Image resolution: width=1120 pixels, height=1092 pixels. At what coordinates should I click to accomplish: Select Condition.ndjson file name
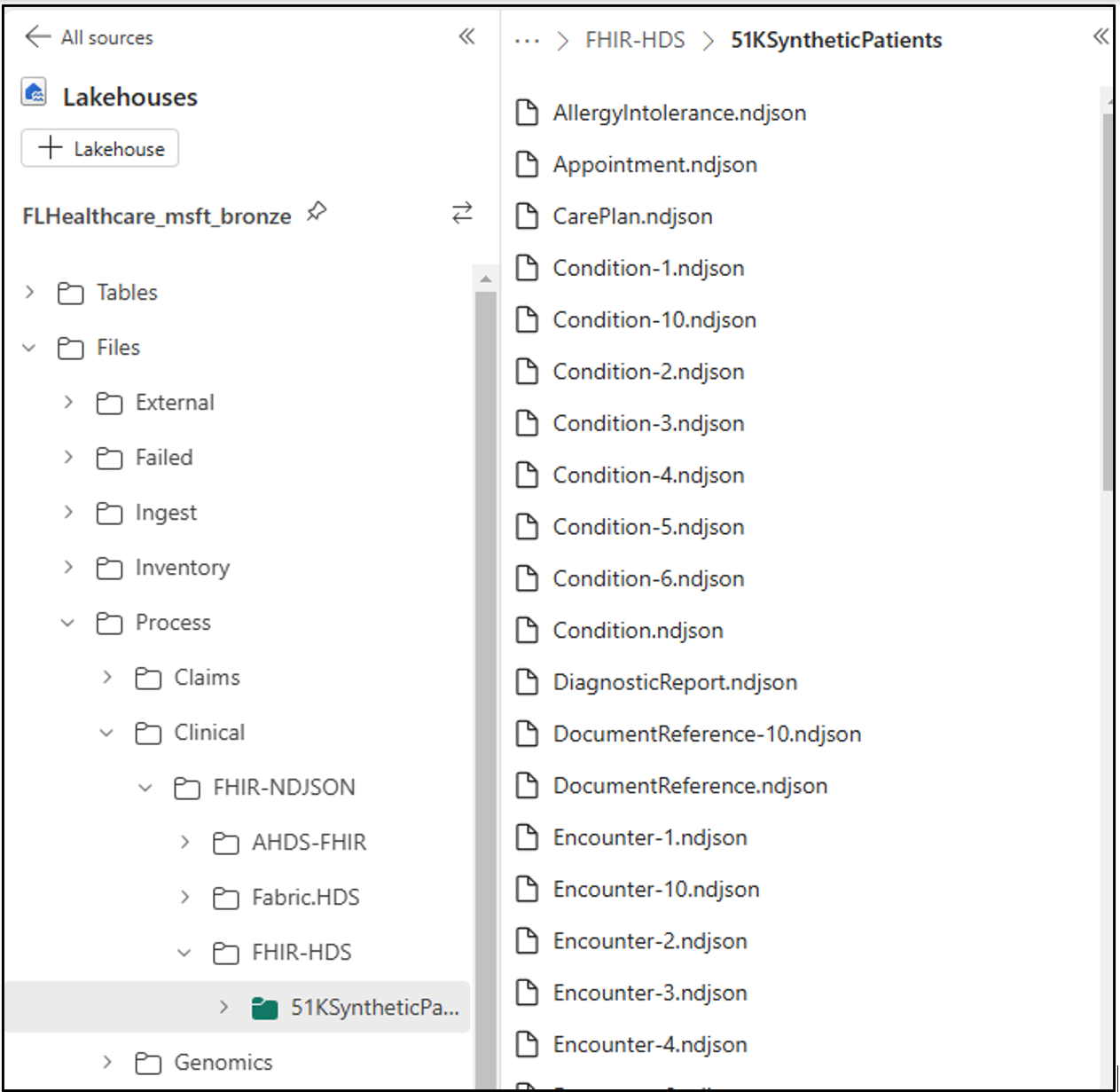coord(638,631)
